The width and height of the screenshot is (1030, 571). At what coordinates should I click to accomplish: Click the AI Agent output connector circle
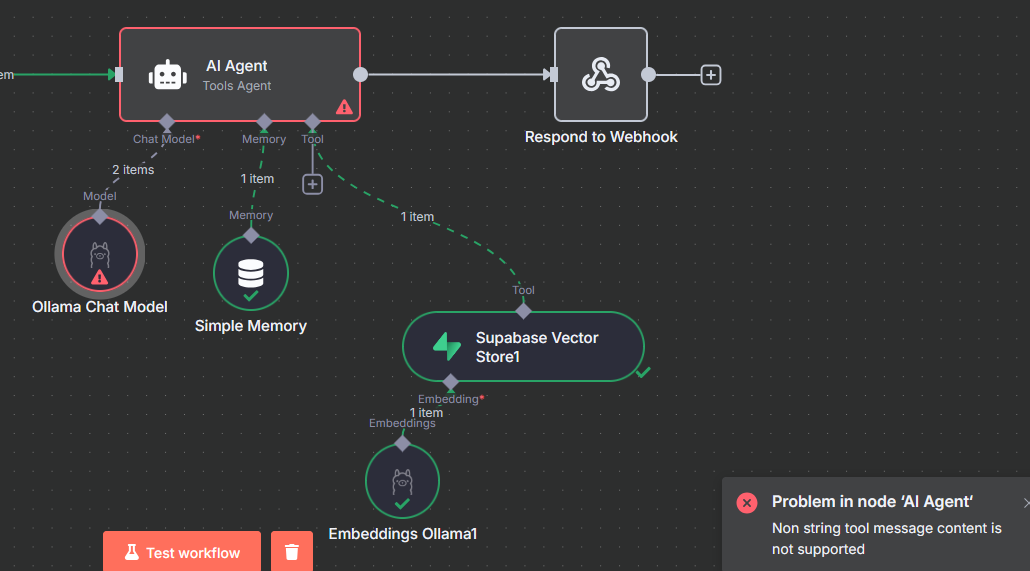coord(360,75)
